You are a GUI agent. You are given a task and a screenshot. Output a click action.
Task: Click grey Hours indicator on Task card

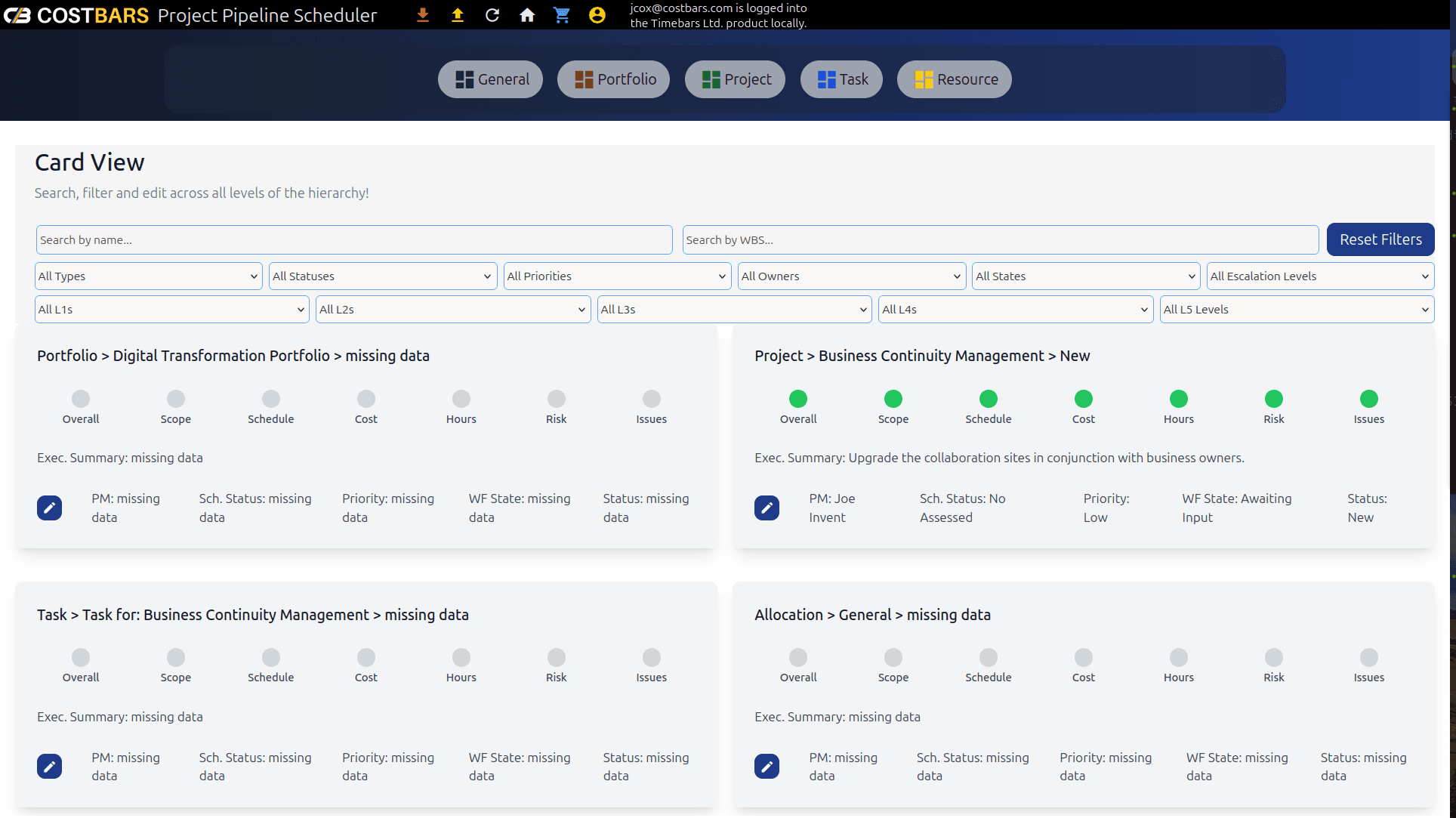[x=461, y=657]
